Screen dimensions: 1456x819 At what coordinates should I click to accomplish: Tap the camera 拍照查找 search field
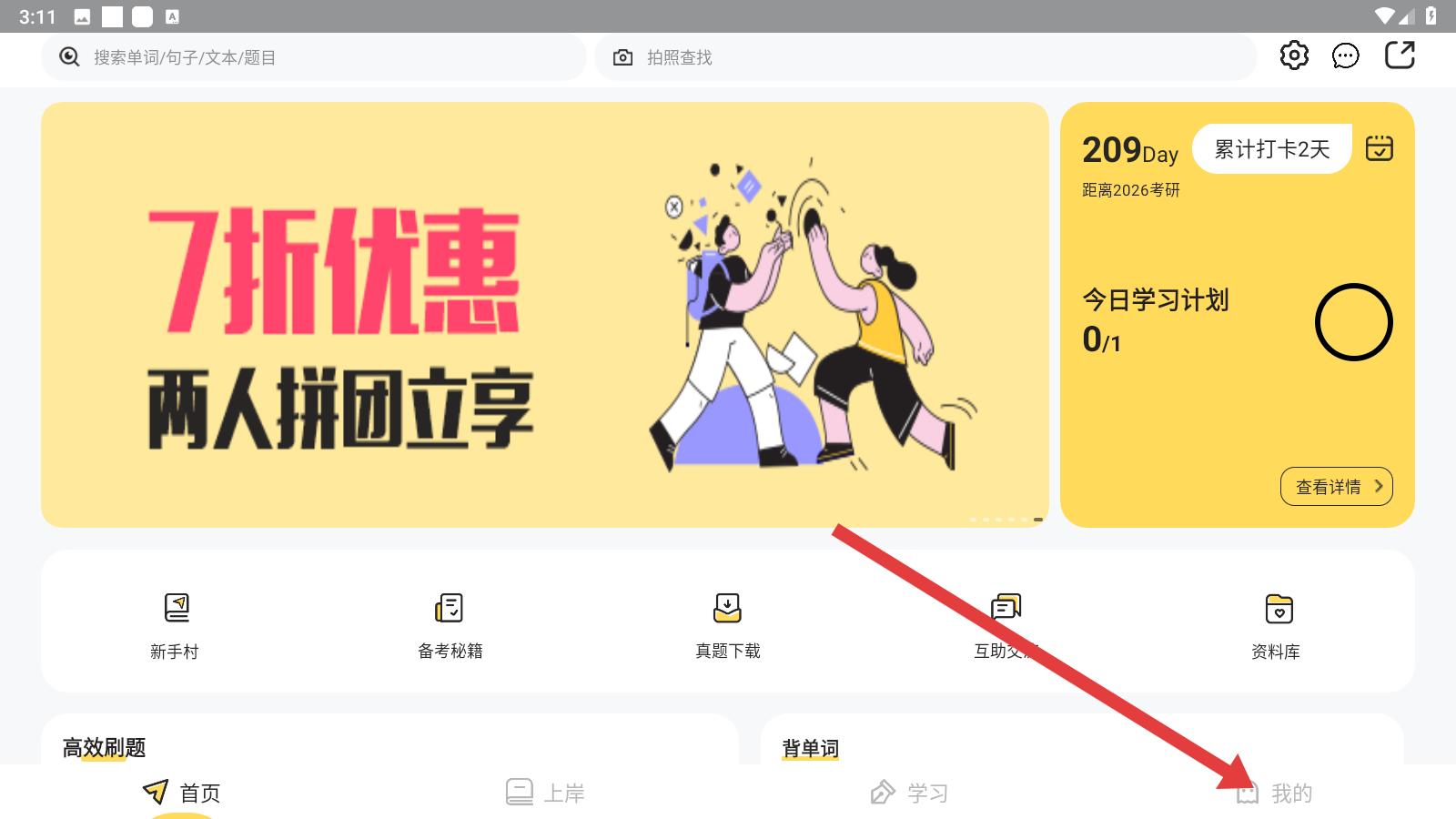926,57
